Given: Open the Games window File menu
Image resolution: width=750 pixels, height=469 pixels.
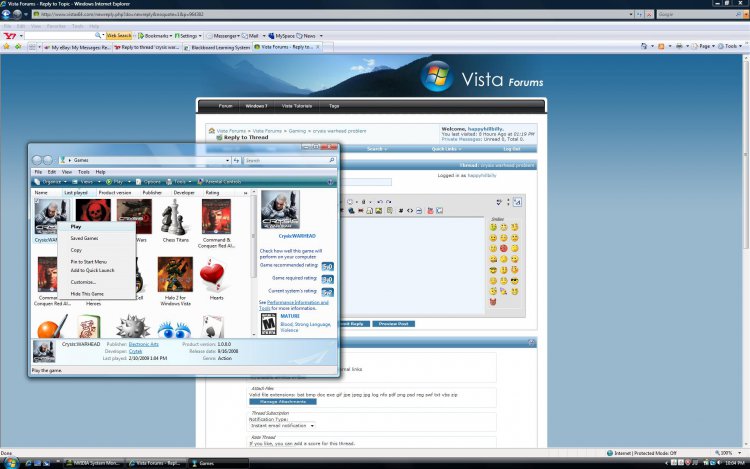Looking at the screenshot, I should 38,172.
